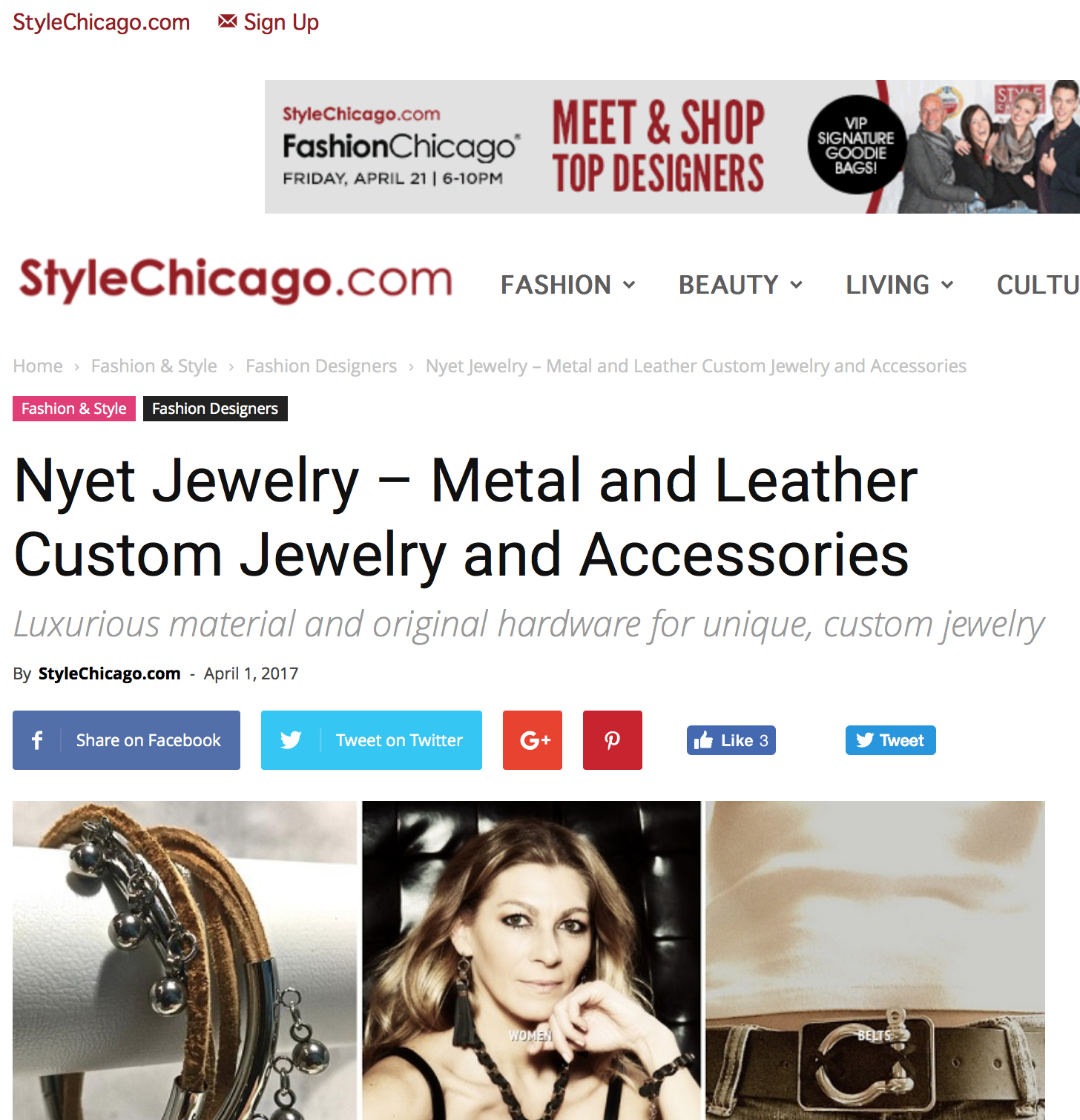Screen dimensions: 1080x1120
Task: Open the BELTS buckle image thumbnail
Action: coord(875,961)
